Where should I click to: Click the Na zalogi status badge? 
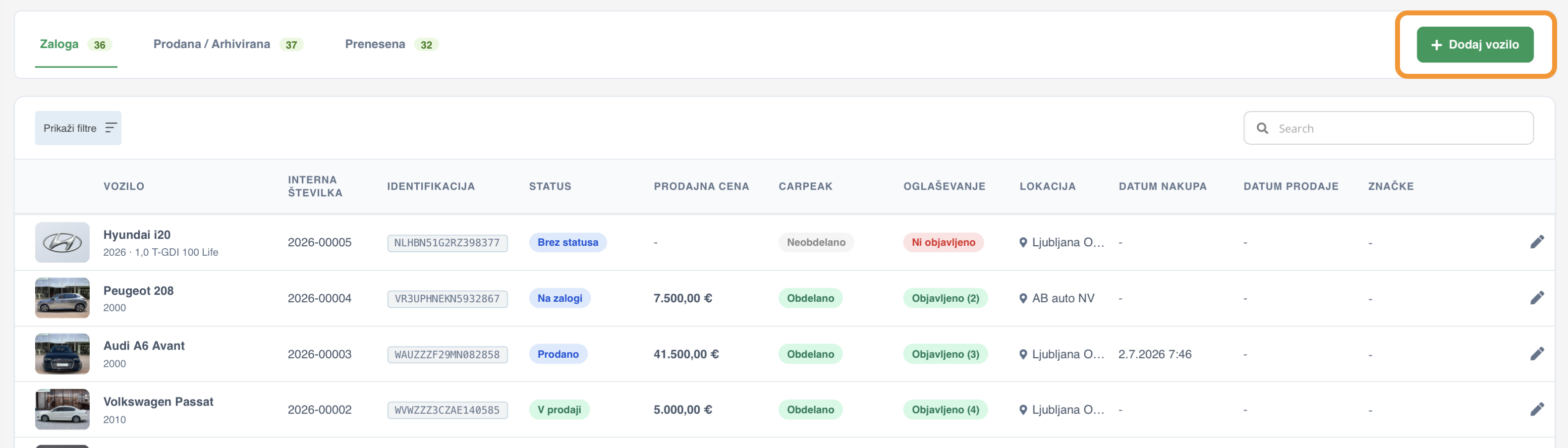click(x=560, y=298)
